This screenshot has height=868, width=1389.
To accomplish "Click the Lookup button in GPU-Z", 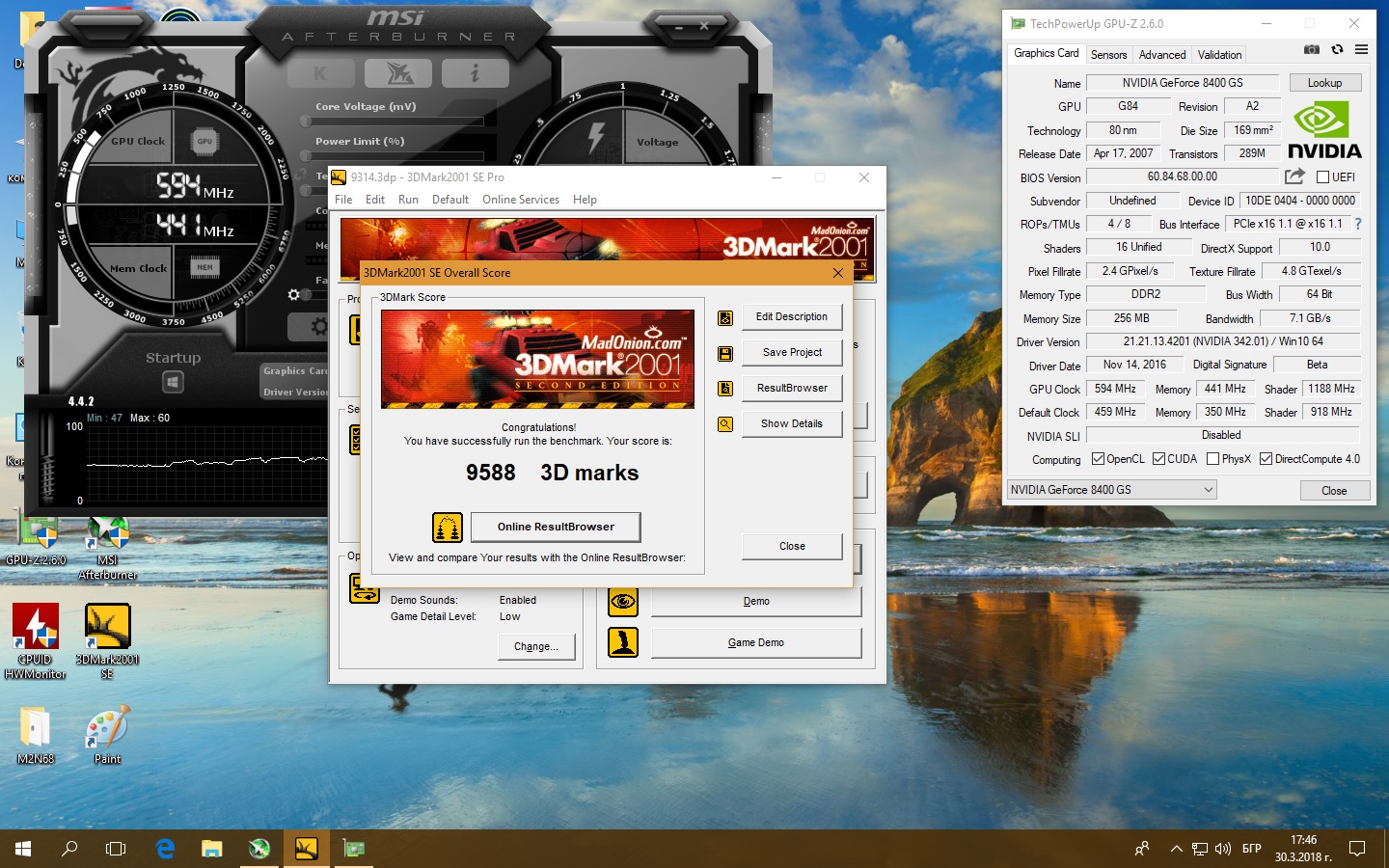I will [1324, 83].
